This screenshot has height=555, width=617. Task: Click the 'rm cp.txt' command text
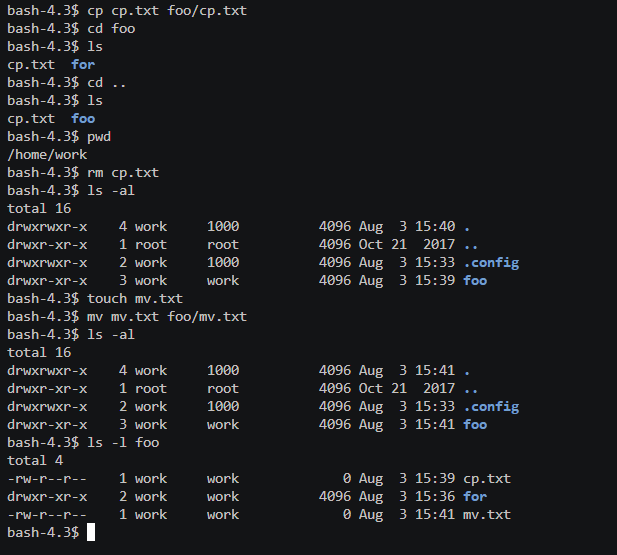123,173
